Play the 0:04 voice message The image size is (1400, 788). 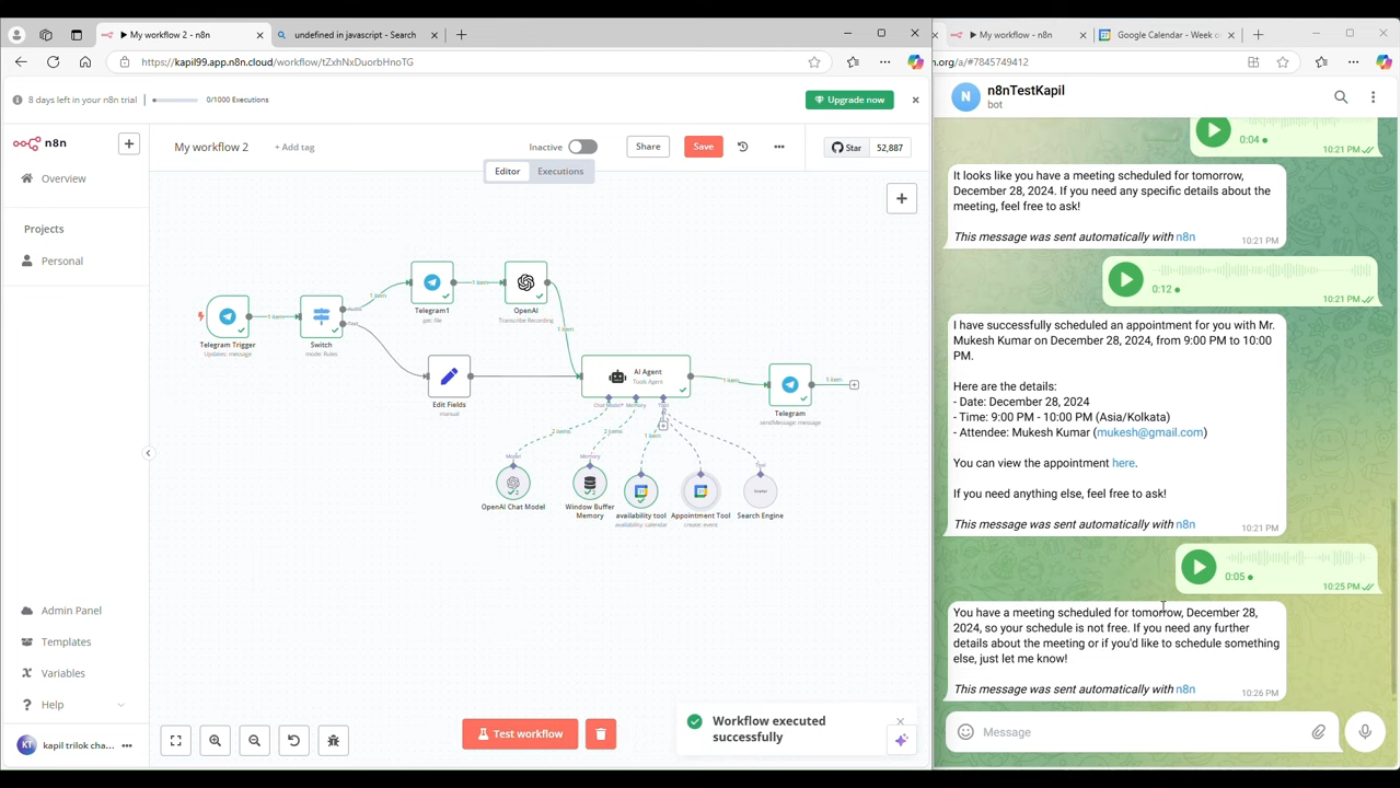(1213, 130)
